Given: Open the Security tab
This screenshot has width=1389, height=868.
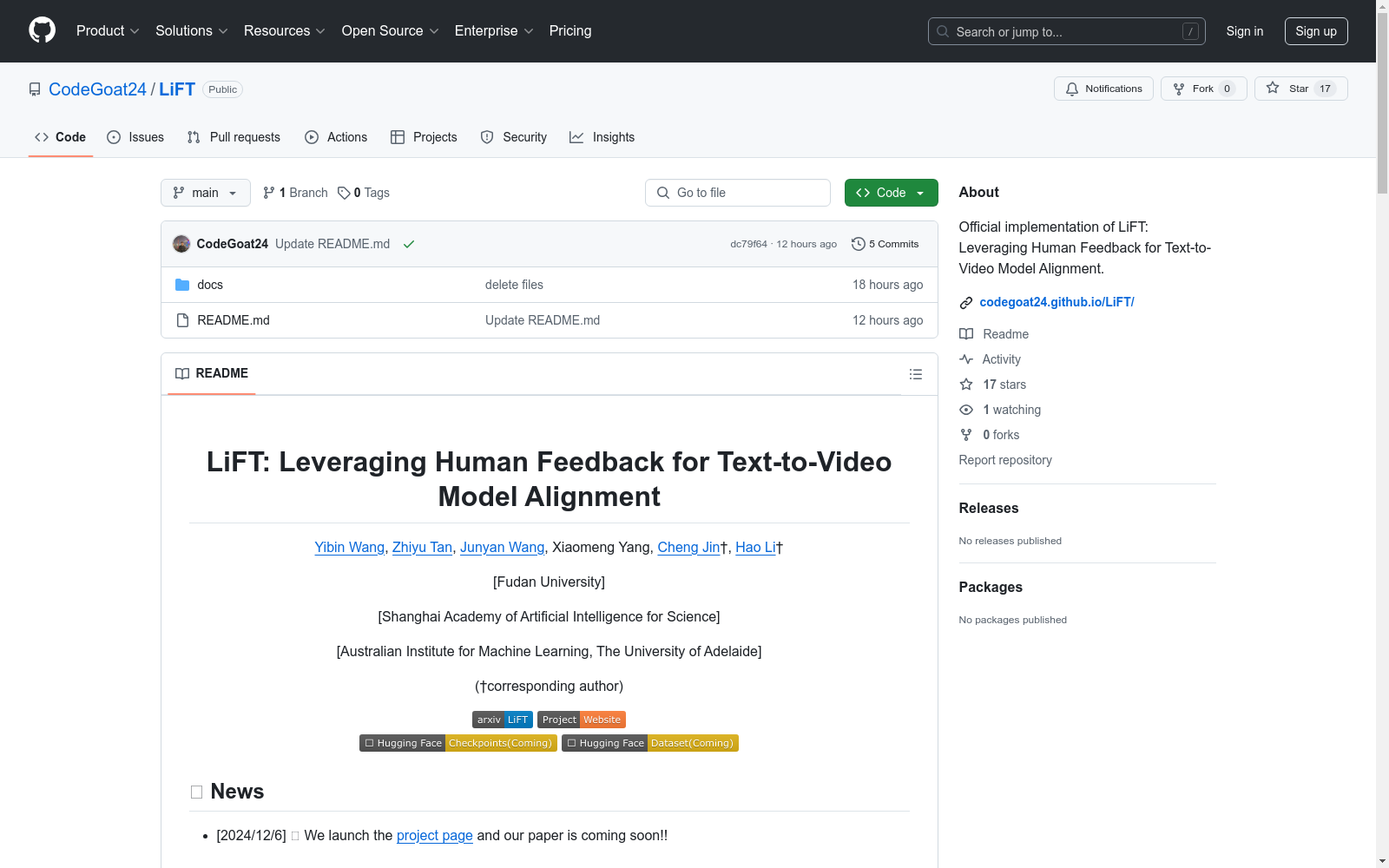Looking at the screenshot, I should point(514,137).
